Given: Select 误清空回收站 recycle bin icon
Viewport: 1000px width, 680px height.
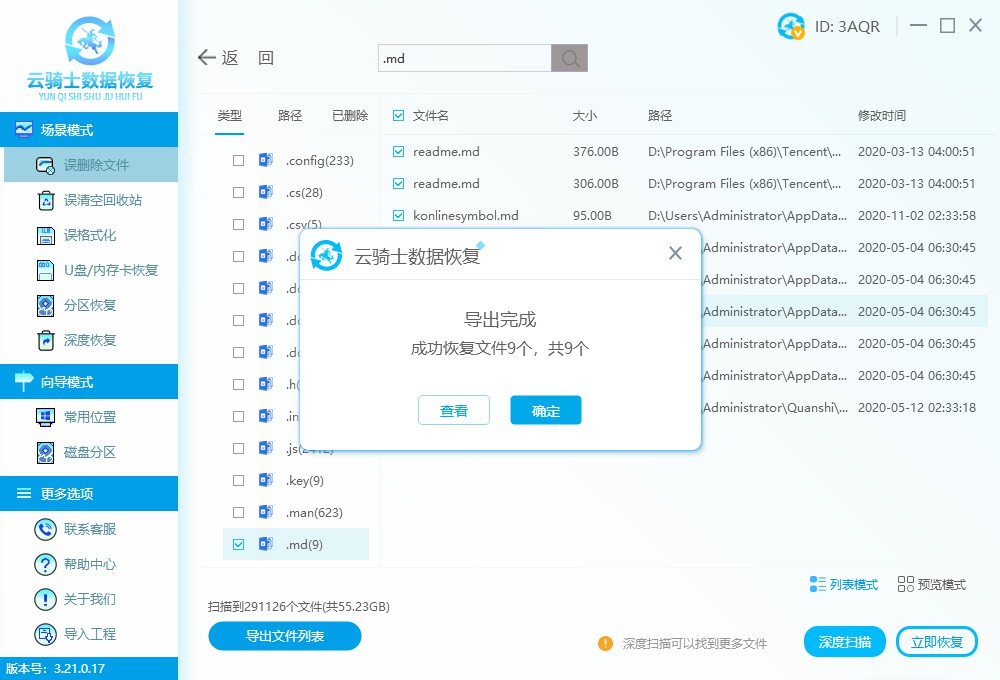Looking at the screenshot, I should 46,200.
